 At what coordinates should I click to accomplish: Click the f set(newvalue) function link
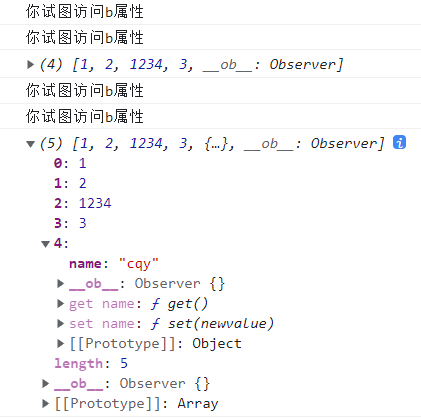coord(212,324)
